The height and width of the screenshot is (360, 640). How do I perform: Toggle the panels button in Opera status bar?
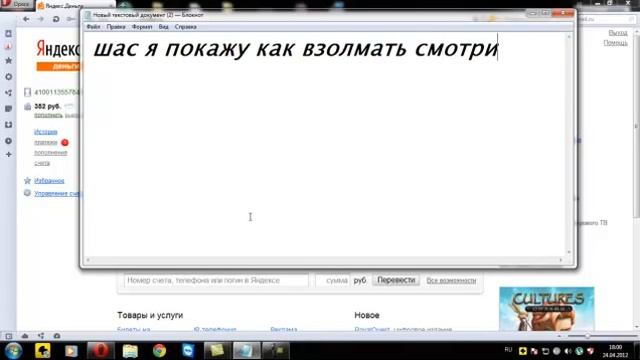pos(9,336)
